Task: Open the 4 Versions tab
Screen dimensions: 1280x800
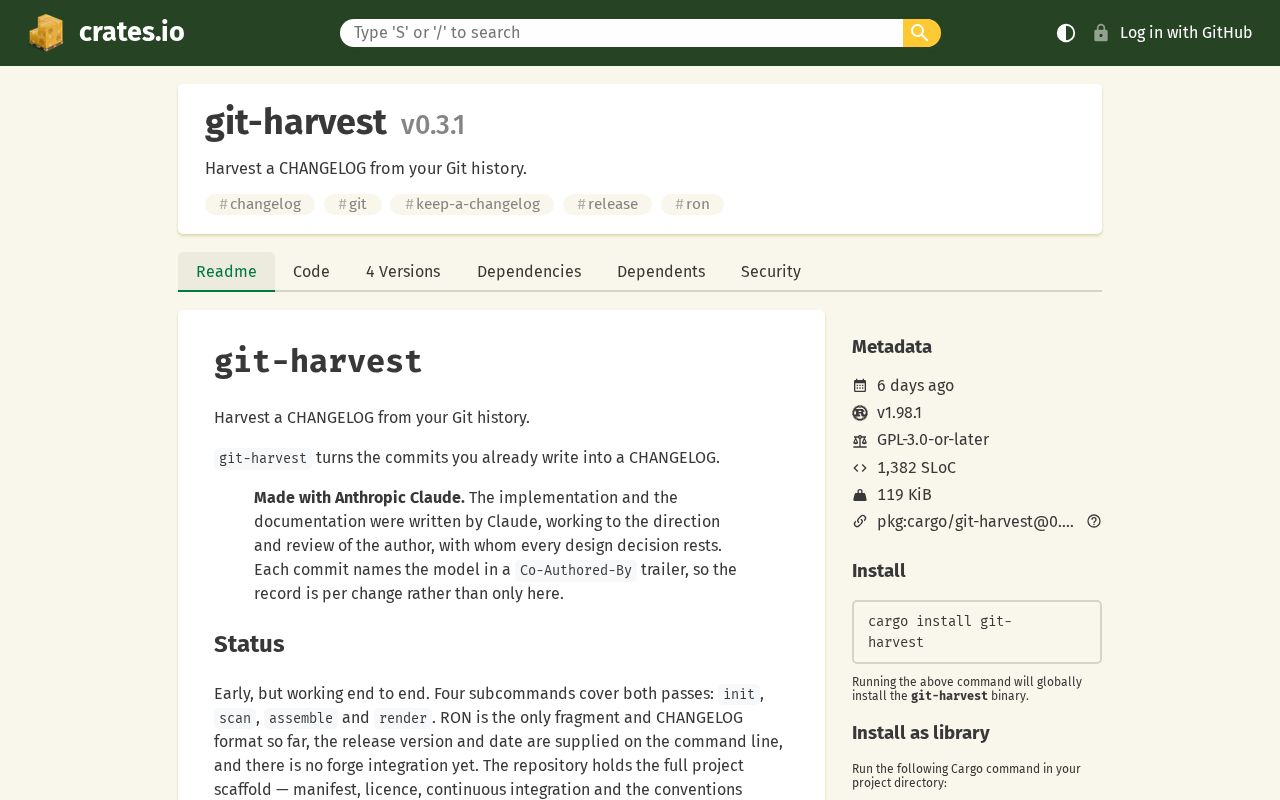Action: [403, 272]
